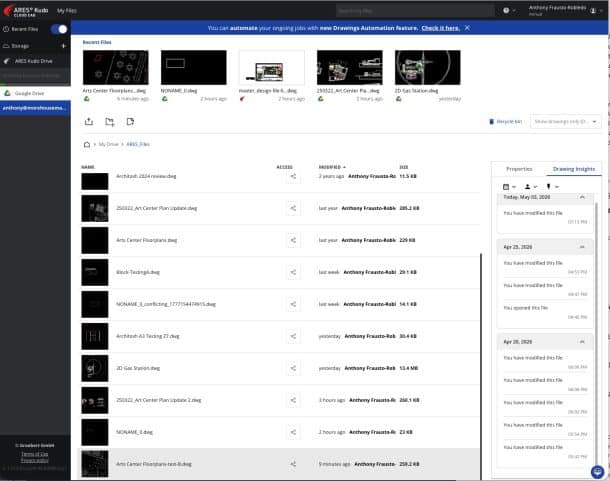The image size is (610, 481).
Task: Sort by the Size column header
Action: pos(404,167)
